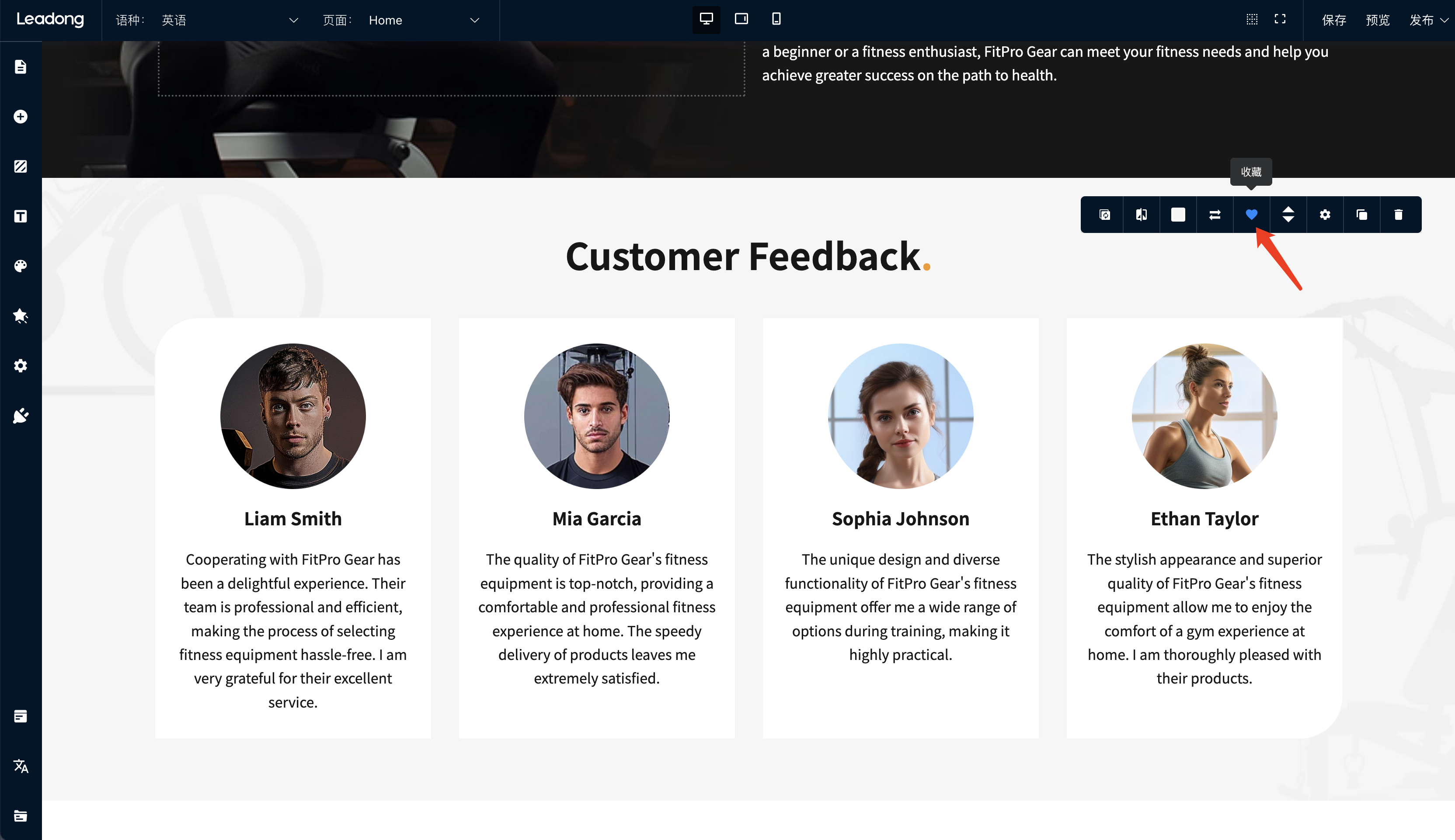Switch to mobile phone preview mode
Viewport: 1455px width, 840px height.
tap(776, 19)
